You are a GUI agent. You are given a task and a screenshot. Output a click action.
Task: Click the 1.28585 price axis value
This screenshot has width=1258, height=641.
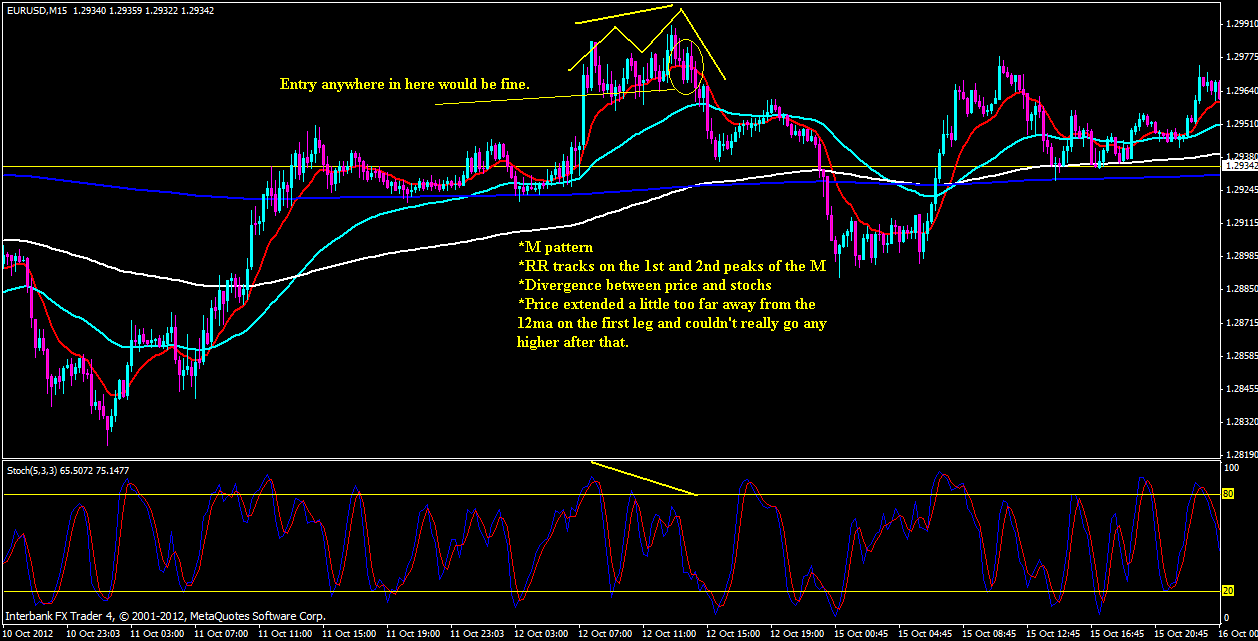pyautogui.click(x=1241, y=357)
